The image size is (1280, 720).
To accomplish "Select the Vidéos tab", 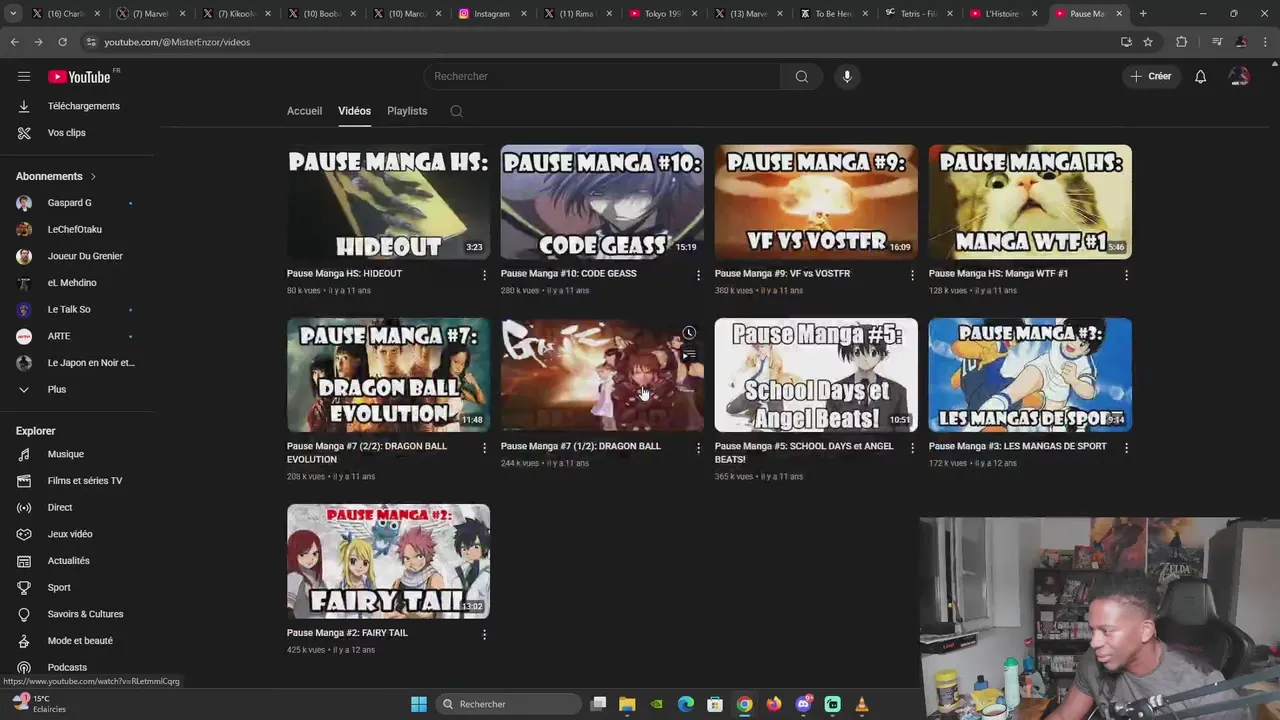I will [x=354, y=111].
